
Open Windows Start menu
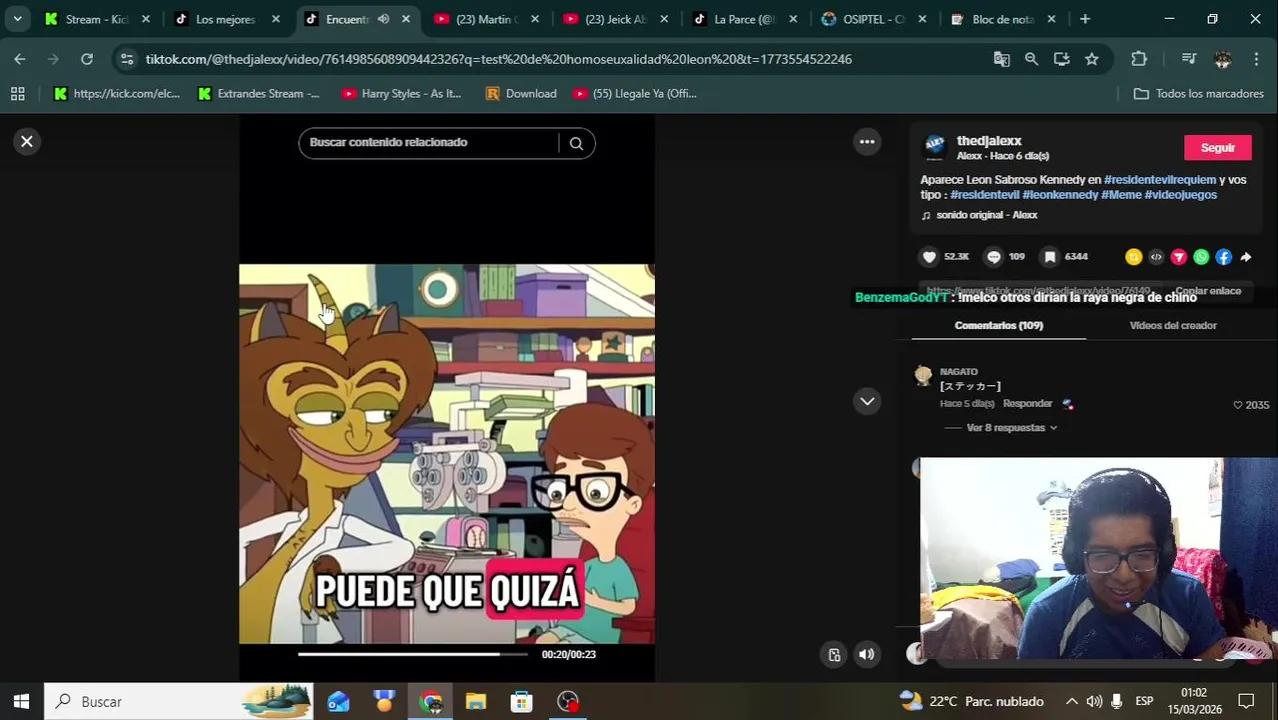point(21,702)
